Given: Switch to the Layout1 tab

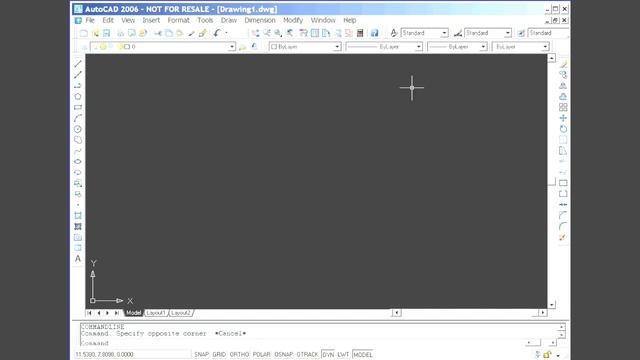Looking at the screenshot, I should pos(156,313).
